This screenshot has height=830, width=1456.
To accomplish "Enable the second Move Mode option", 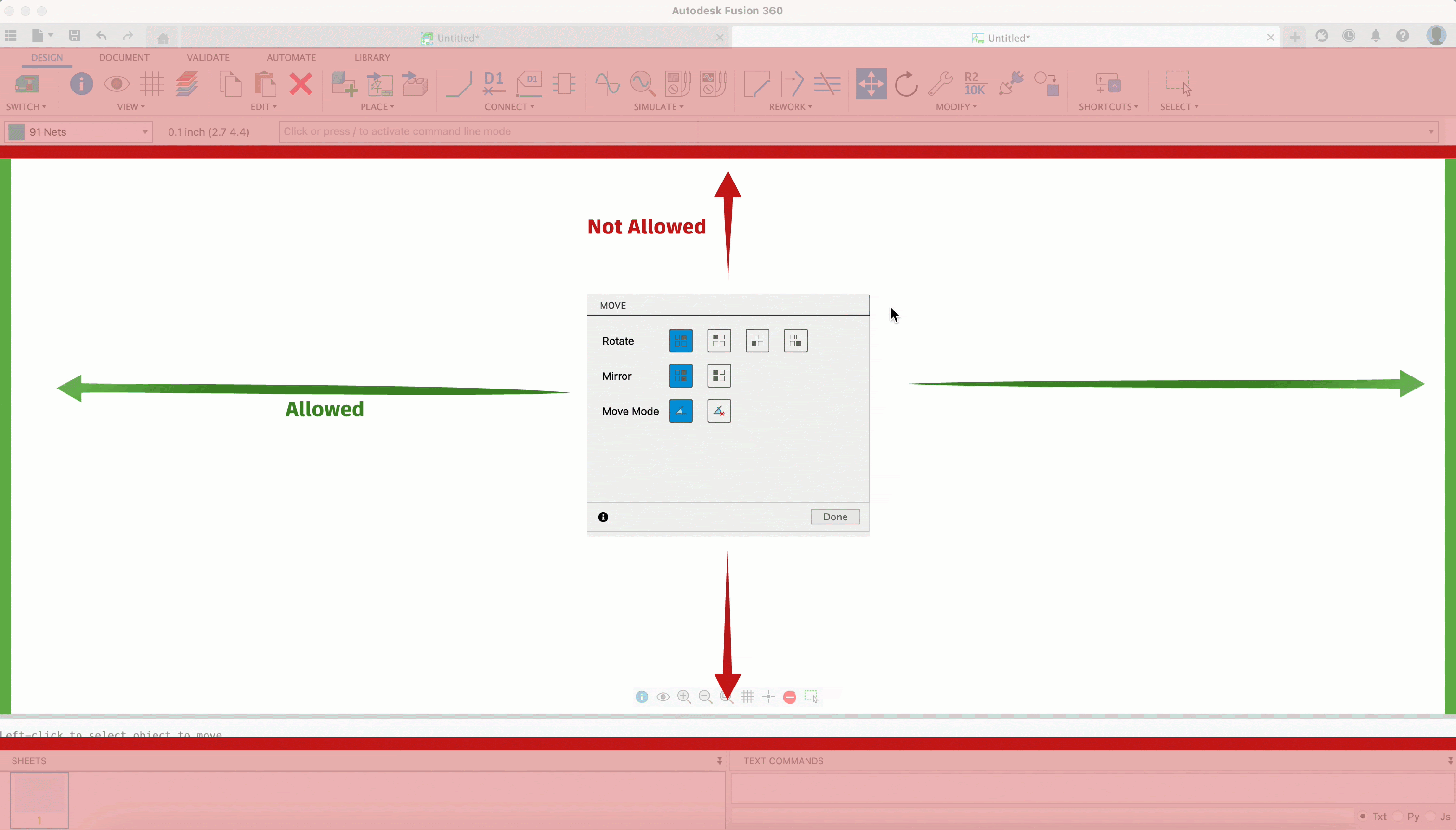I will coord(719,411).
